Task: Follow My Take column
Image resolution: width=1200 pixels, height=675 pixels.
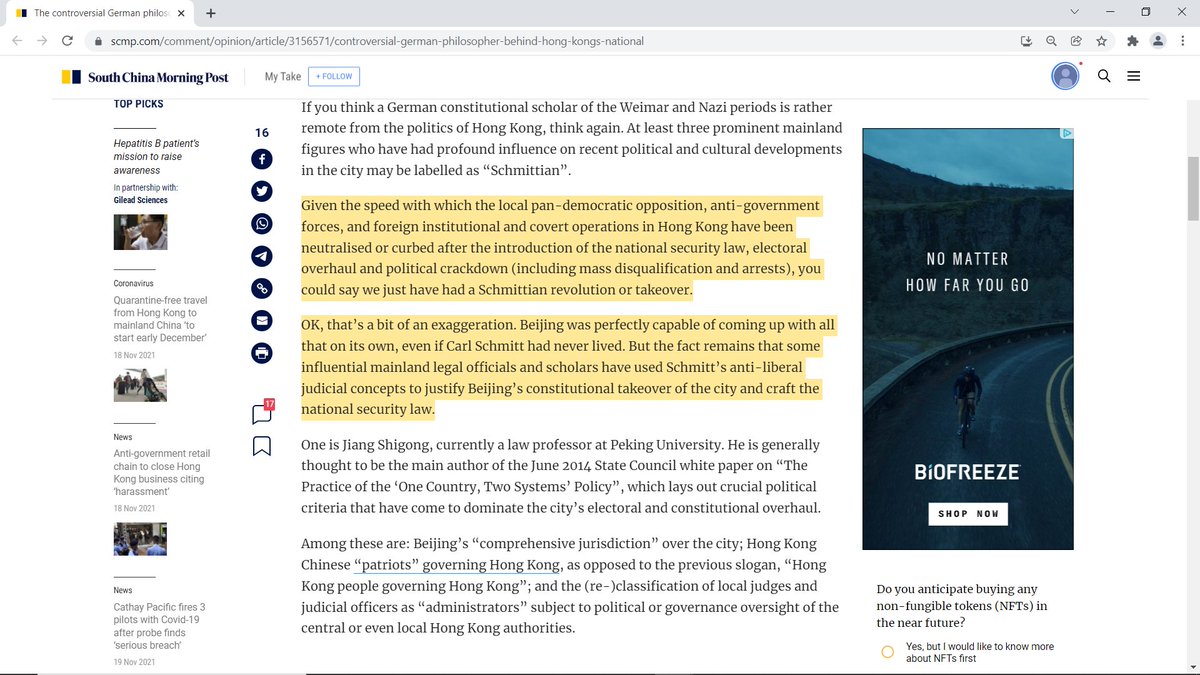Action: 334,76
